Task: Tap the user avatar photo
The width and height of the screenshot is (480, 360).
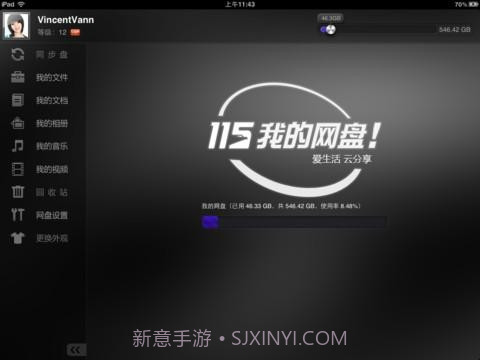Action: pos(16,26)
